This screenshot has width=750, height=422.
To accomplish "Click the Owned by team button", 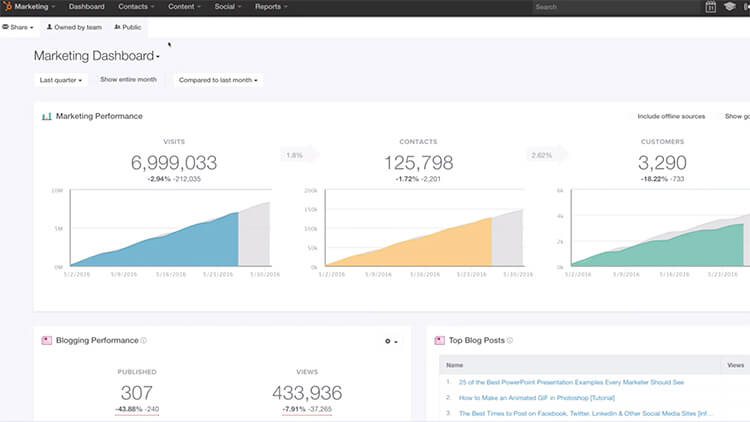I will tap(74, 27).
